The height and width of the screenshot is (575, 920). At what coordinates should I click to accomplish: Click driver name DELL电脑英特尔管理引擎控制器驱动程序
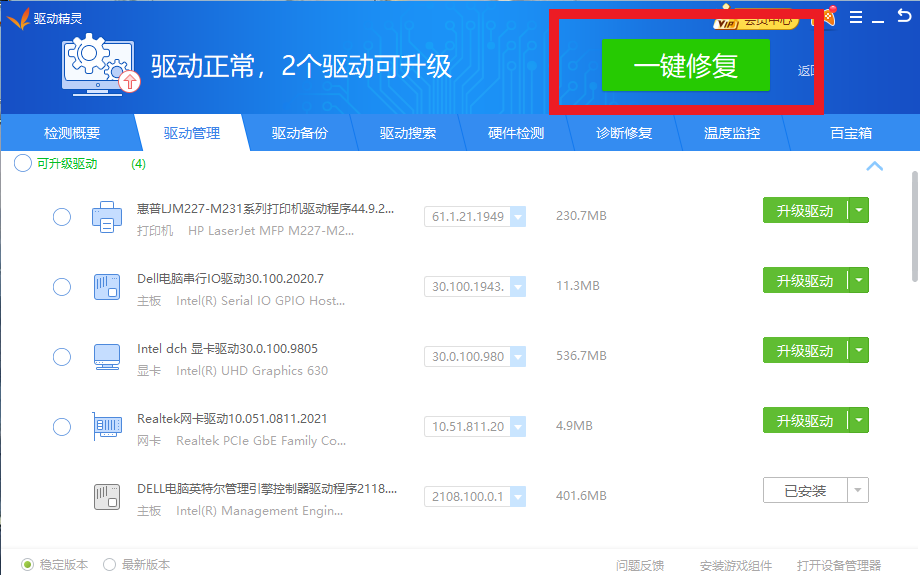coord(267,488)
